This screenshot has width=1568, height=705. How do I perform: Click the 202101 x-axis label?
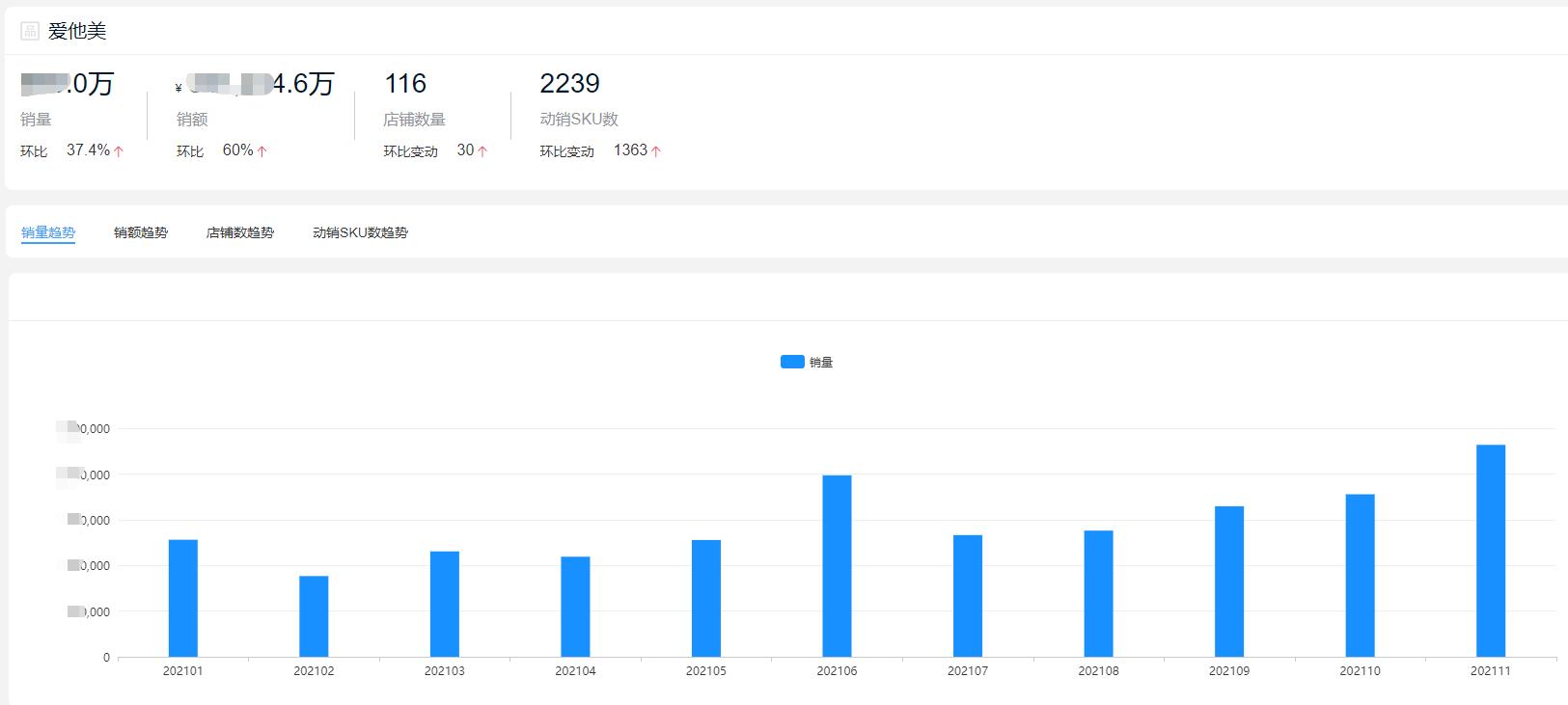click(x=182, y=671)
